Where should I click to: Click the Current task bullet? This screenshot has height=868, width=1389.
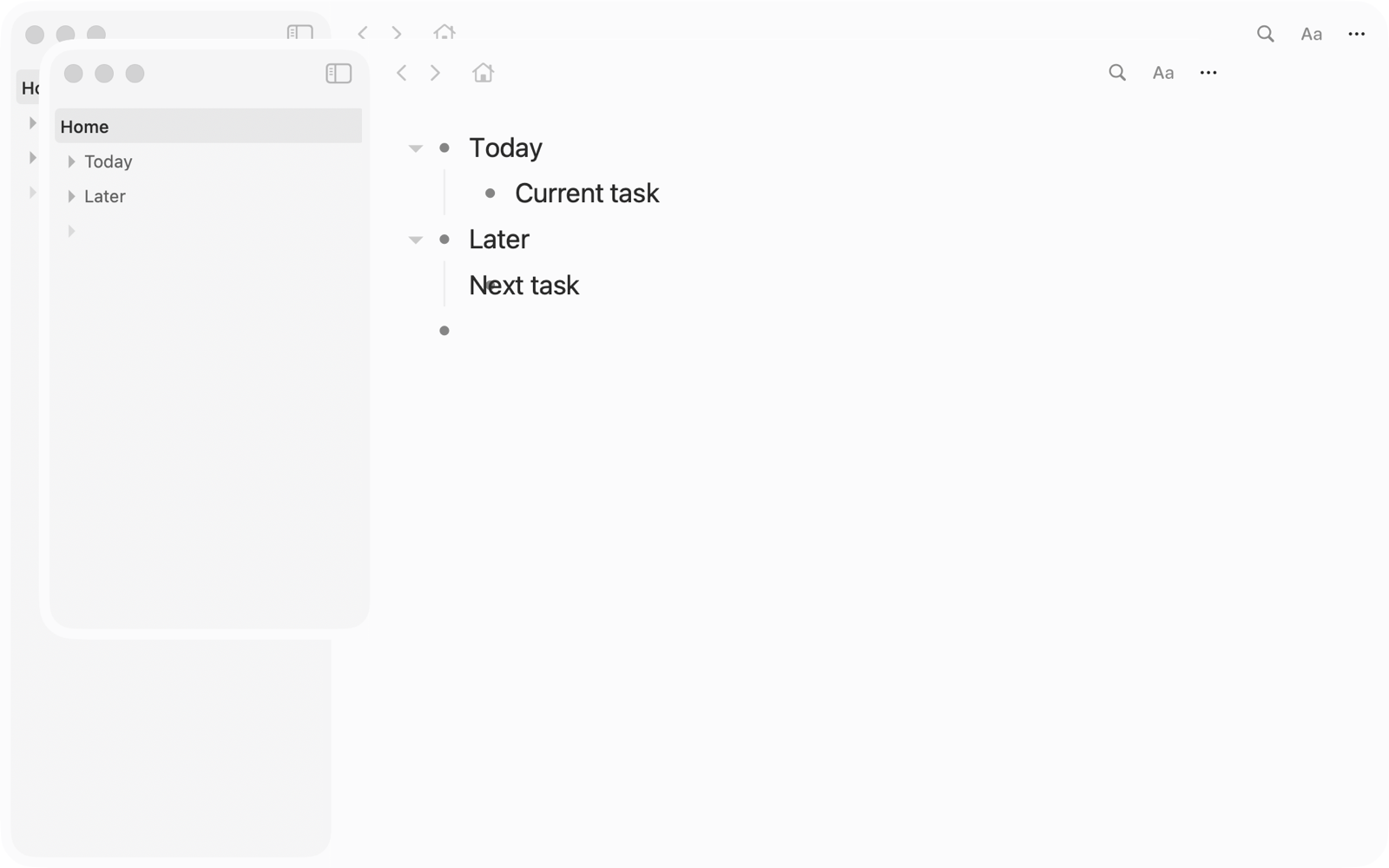[x=490, y=193]
